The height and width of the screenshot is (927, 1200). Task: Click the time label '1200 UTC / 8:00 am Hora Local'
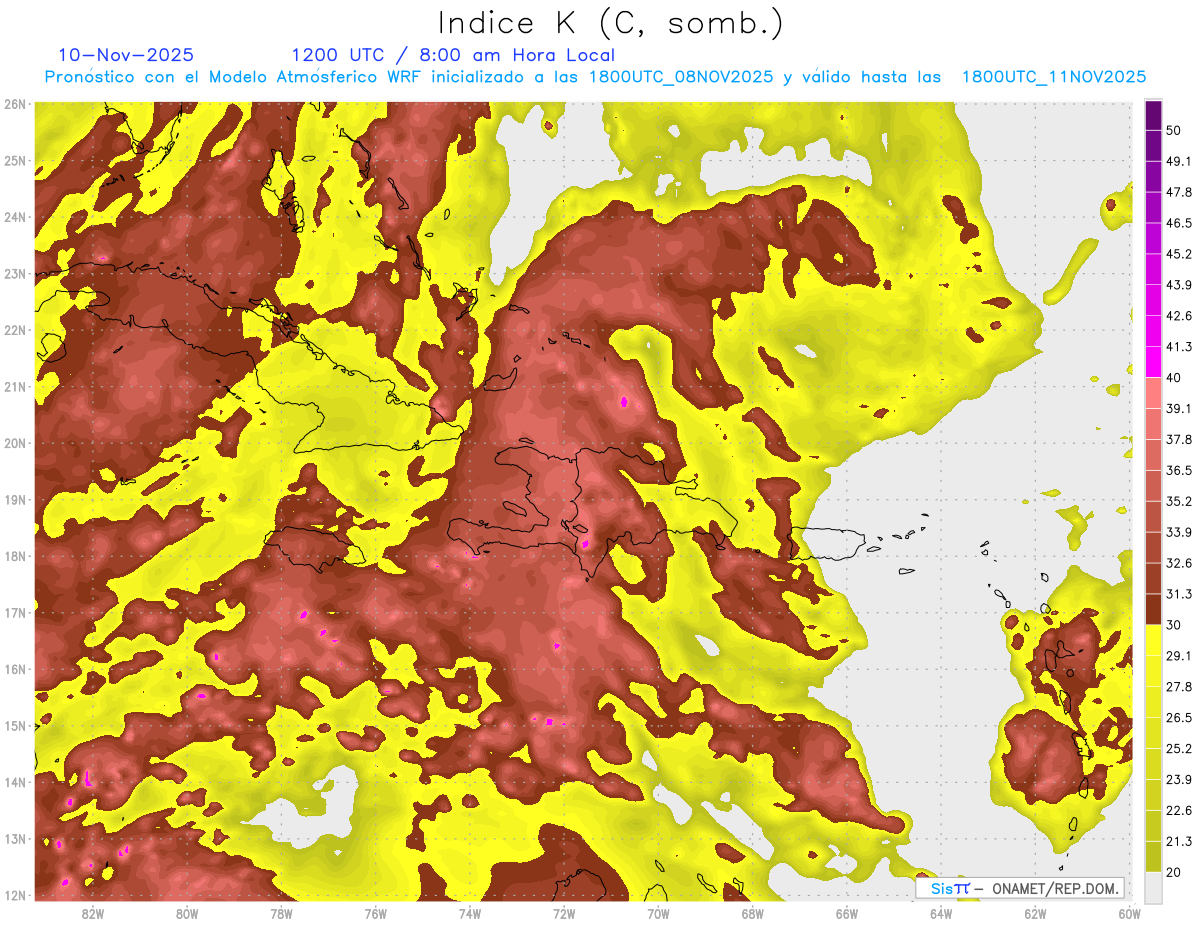pos(453,55)
